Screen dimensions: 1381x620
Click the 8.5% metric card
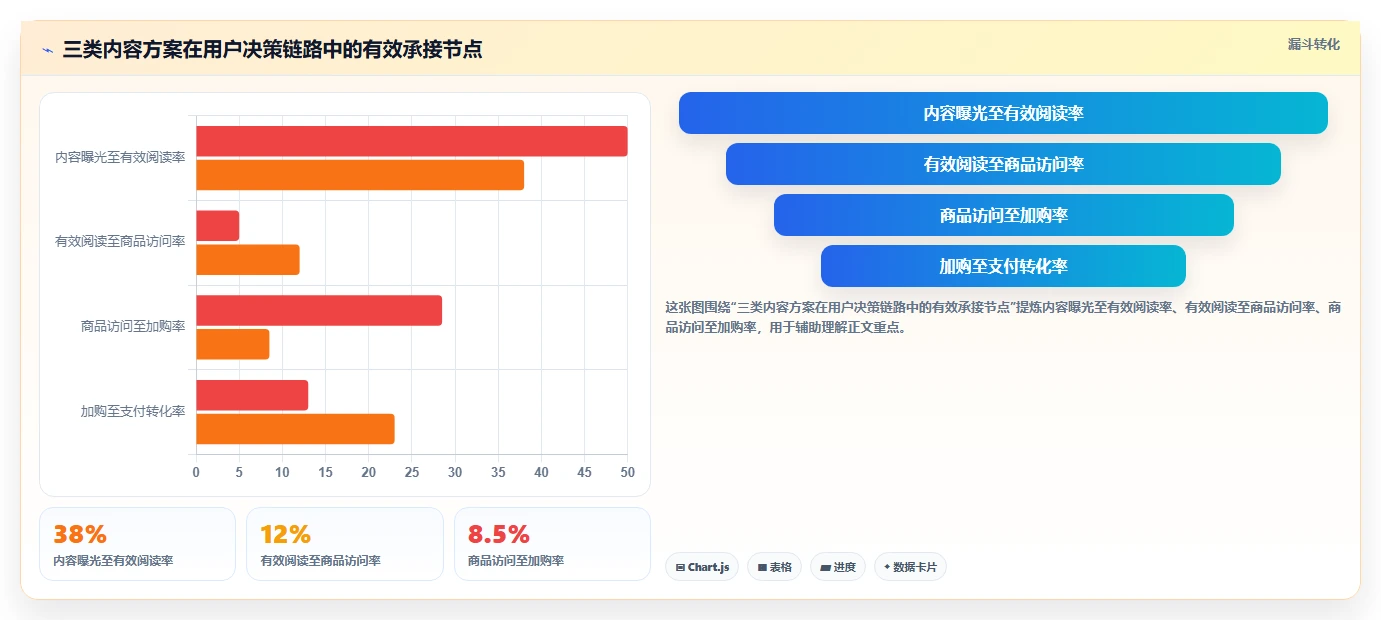[552, 544]
